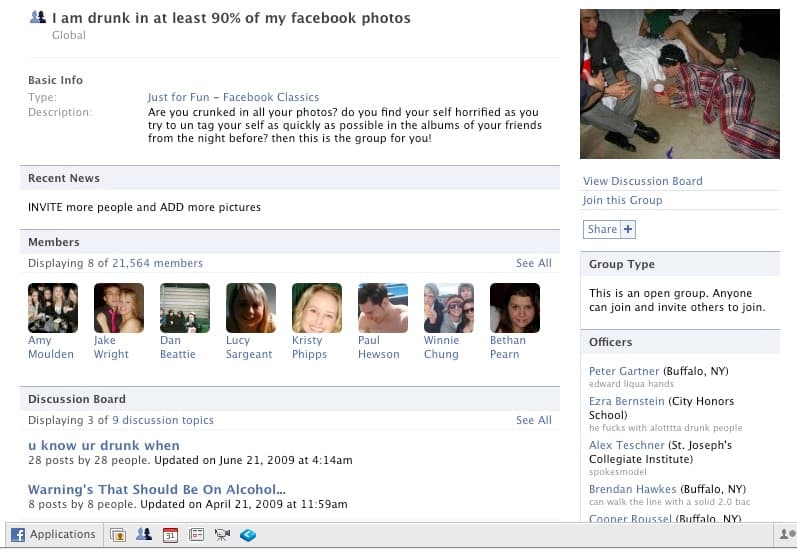Open Paul Hewson's profile photo
Screen dimensions: 797x549
383,308
